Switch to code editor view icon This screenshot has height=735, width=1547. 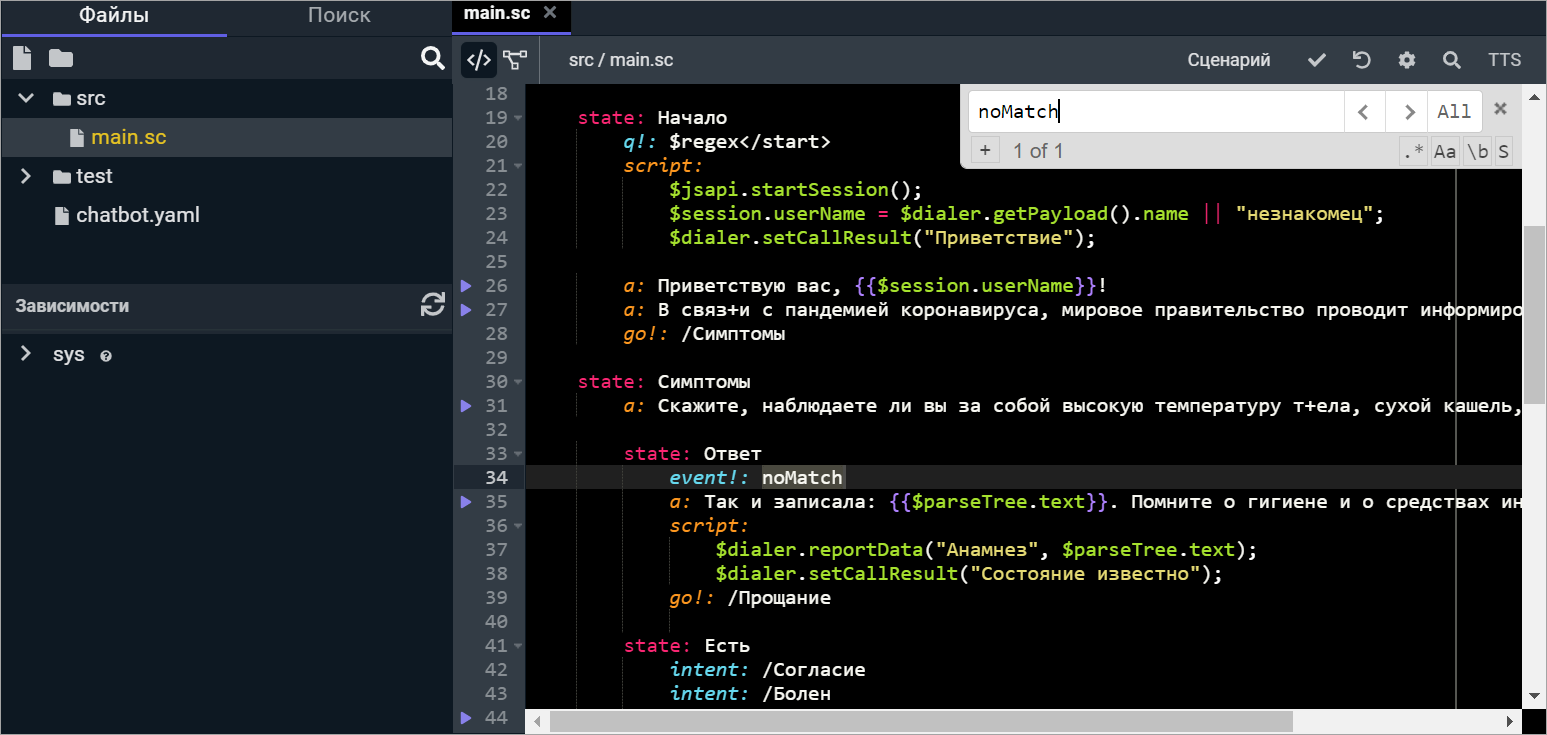(x=479, y=60)
